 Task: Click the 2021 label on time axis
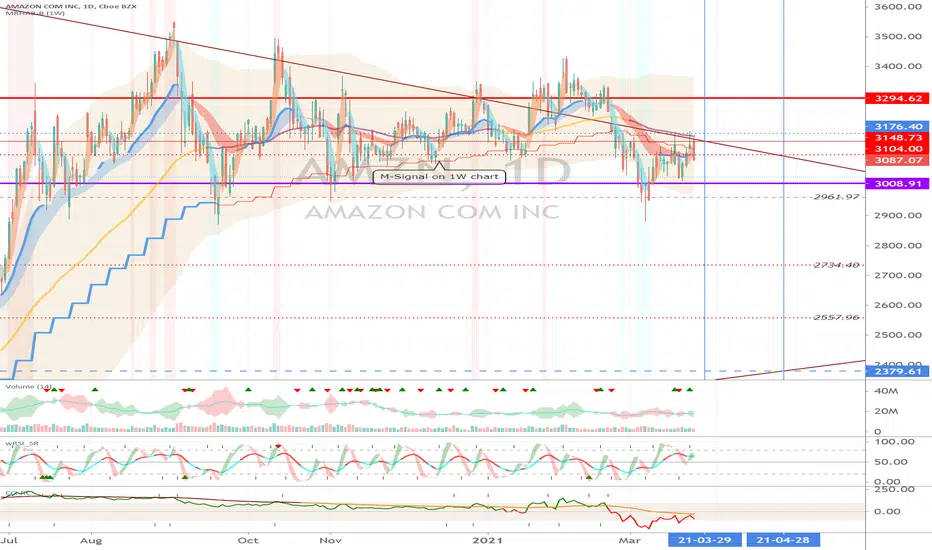pyautogui.click(x=487, y=540)
